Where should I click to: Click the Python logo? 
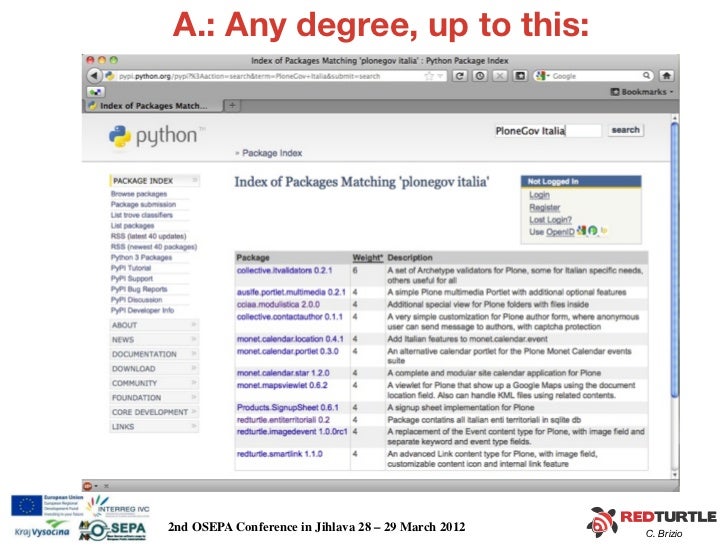(157, 136)
